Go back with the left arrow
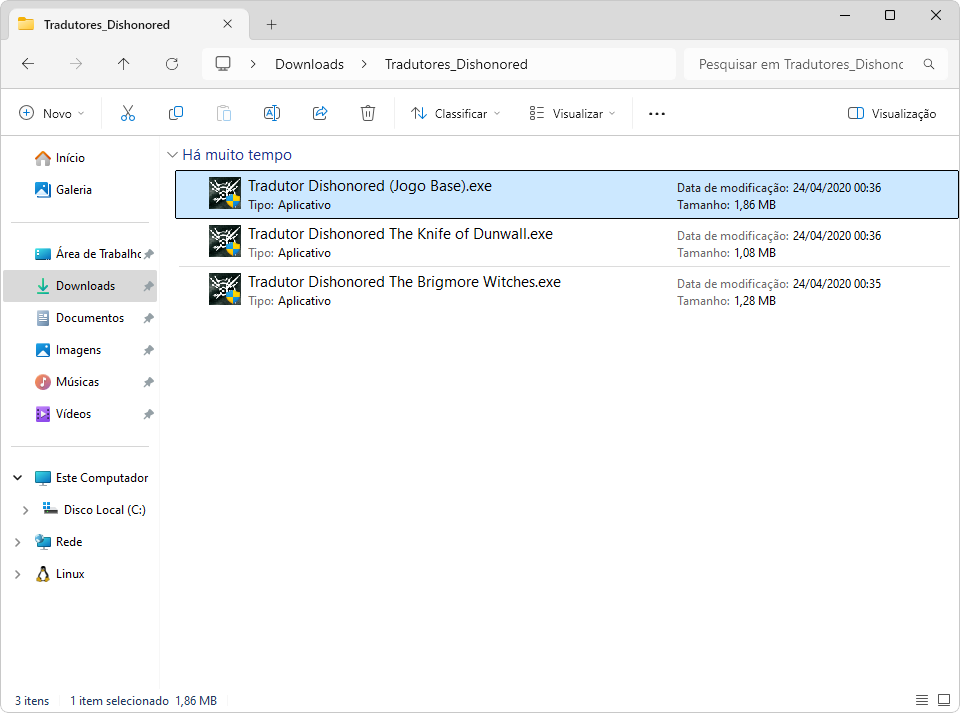Image resolution: width=960 pixels, height=713 pixels. tap(28, 64)
